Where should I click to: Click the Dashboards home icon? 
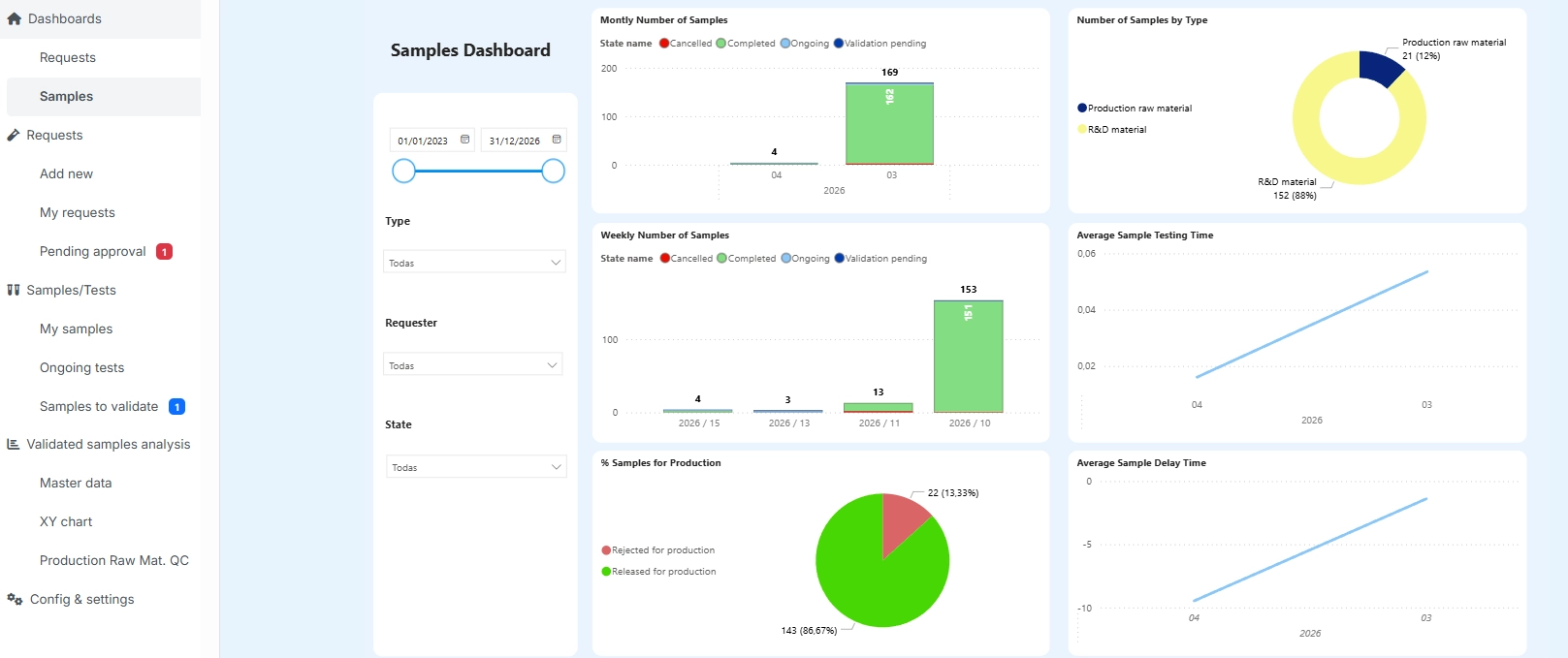(14, 18)
